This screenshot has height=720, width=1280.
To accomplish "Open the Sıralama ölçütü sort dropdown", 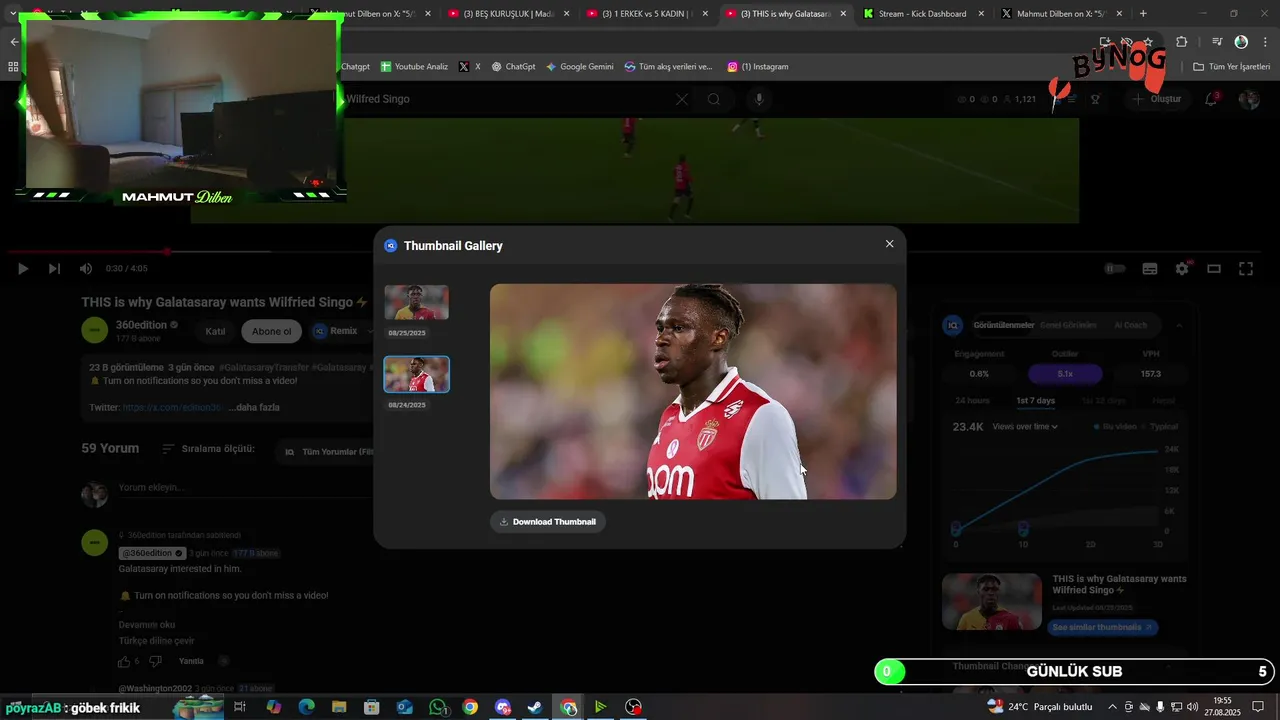I will point(208,449).
